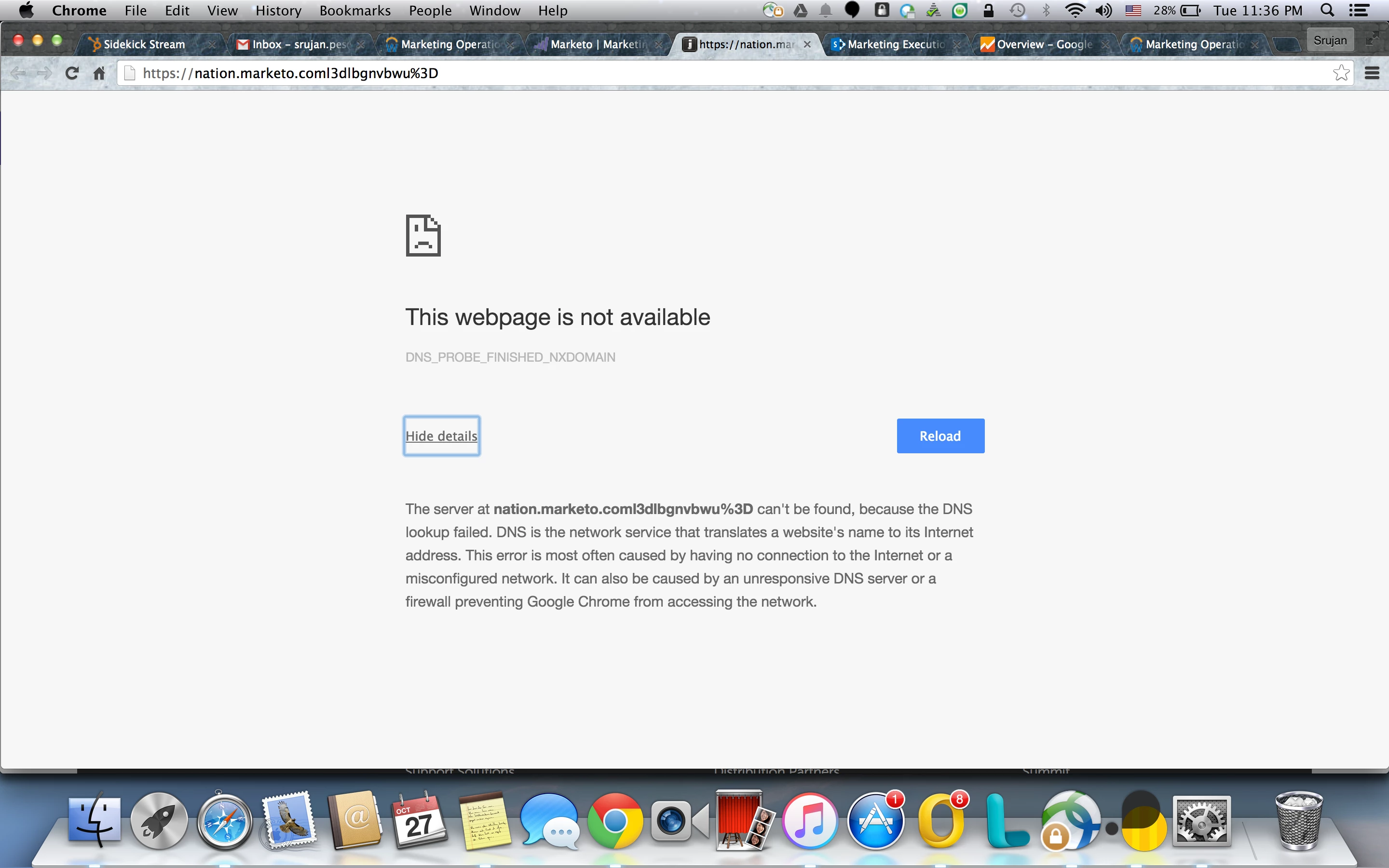The image size is (1389, 868).
Task: Click the home icon in toolbar
Action: coord(99,73)
